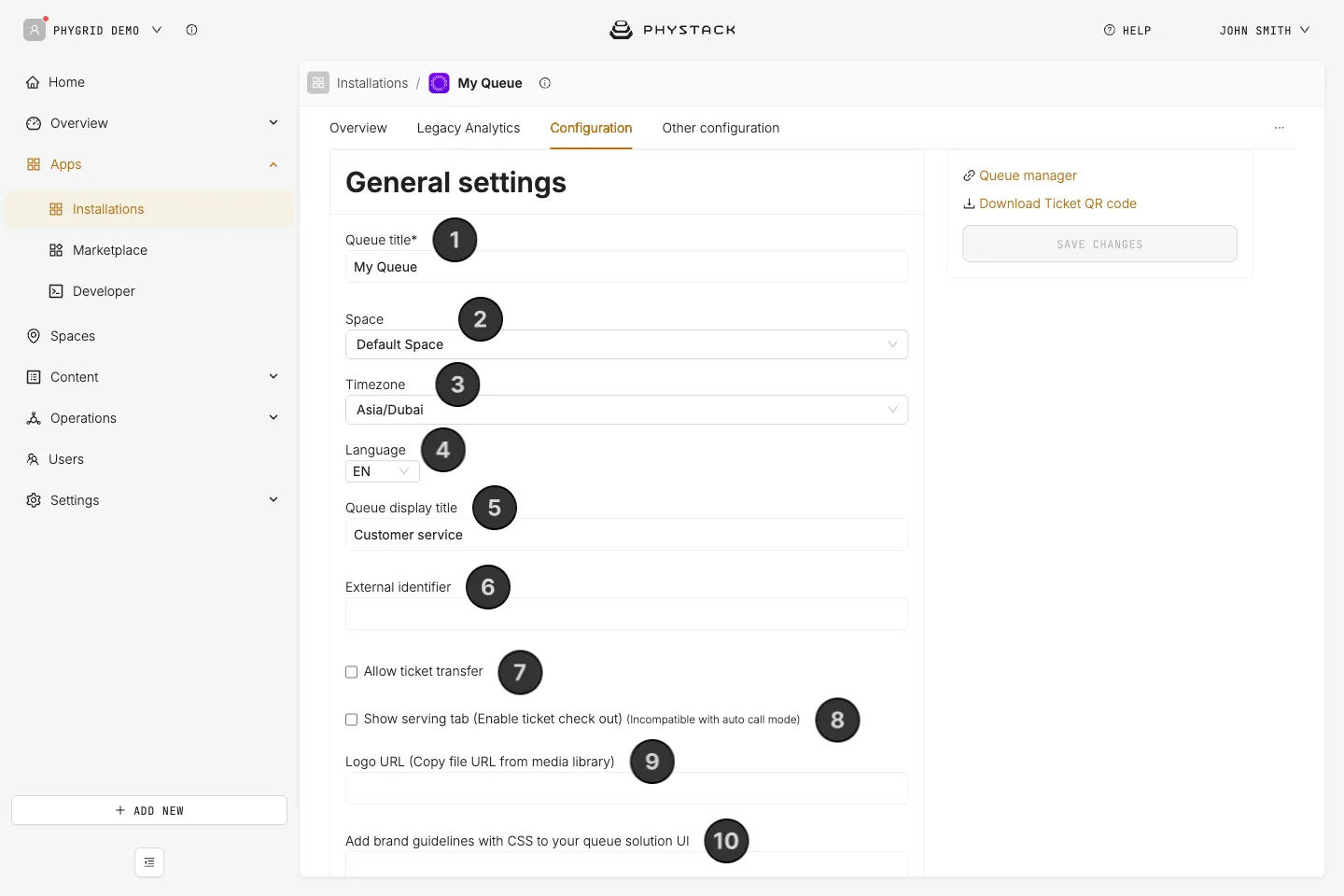Image resolution: width=1344 pixels, height=896 pixels.
Task: Select the Configuration tab
Action: (591, 128)
